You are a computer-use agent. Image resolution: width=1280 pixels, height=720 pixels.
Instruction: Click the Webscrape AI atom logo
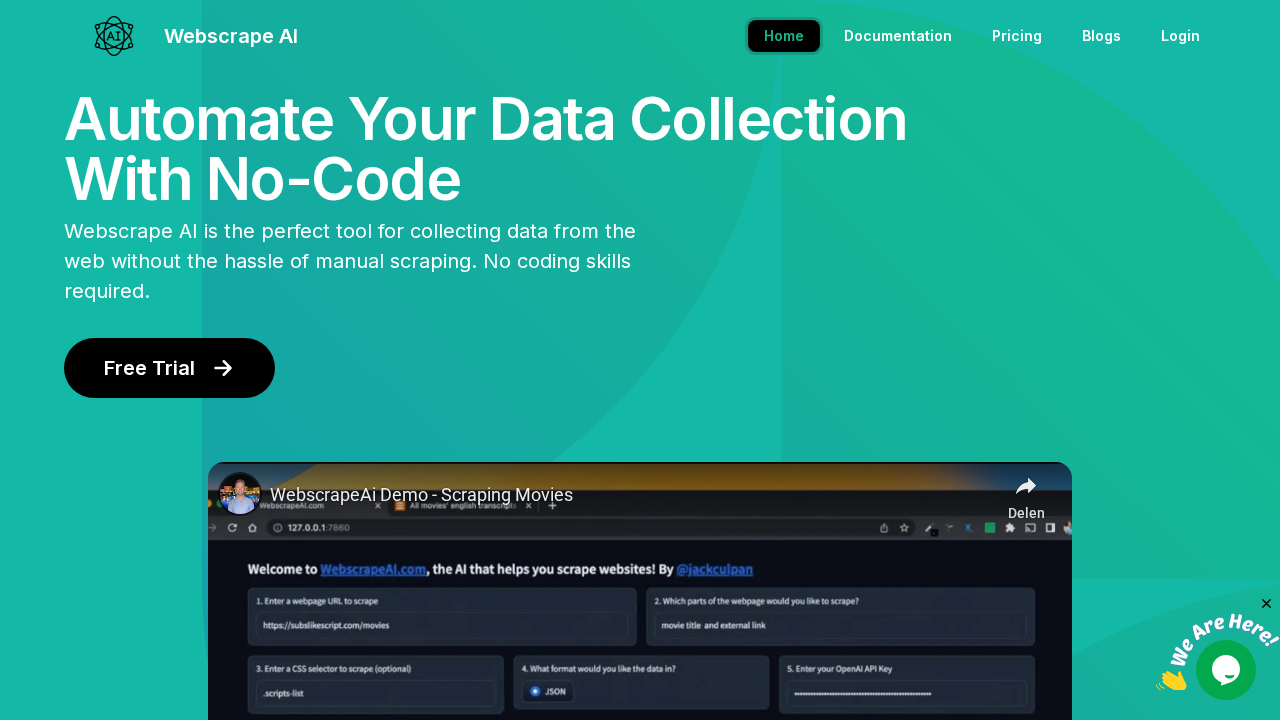114,36
